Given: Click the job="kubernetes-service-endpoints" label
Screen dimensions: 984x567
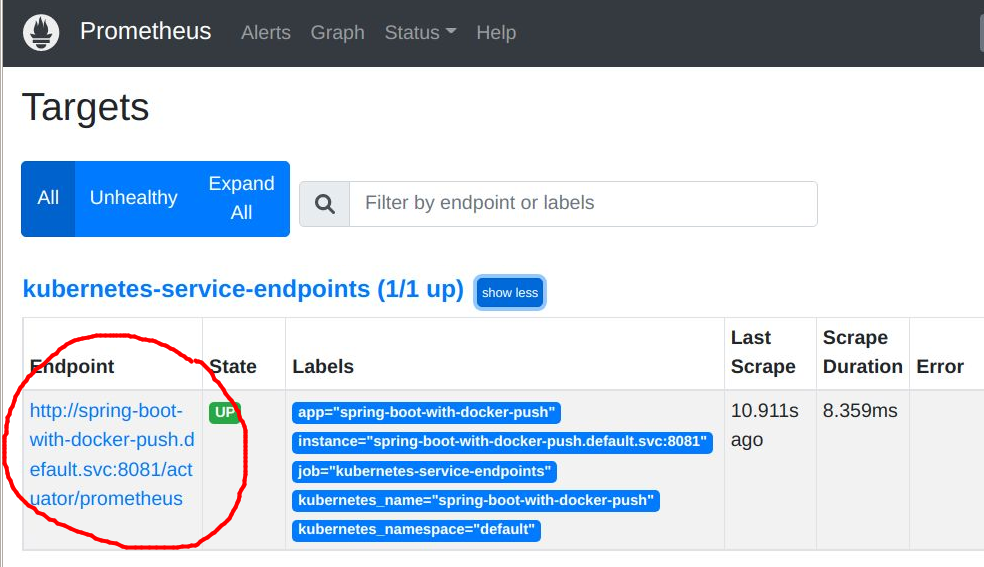Looking at the screenshot, I should coord(424,472).
